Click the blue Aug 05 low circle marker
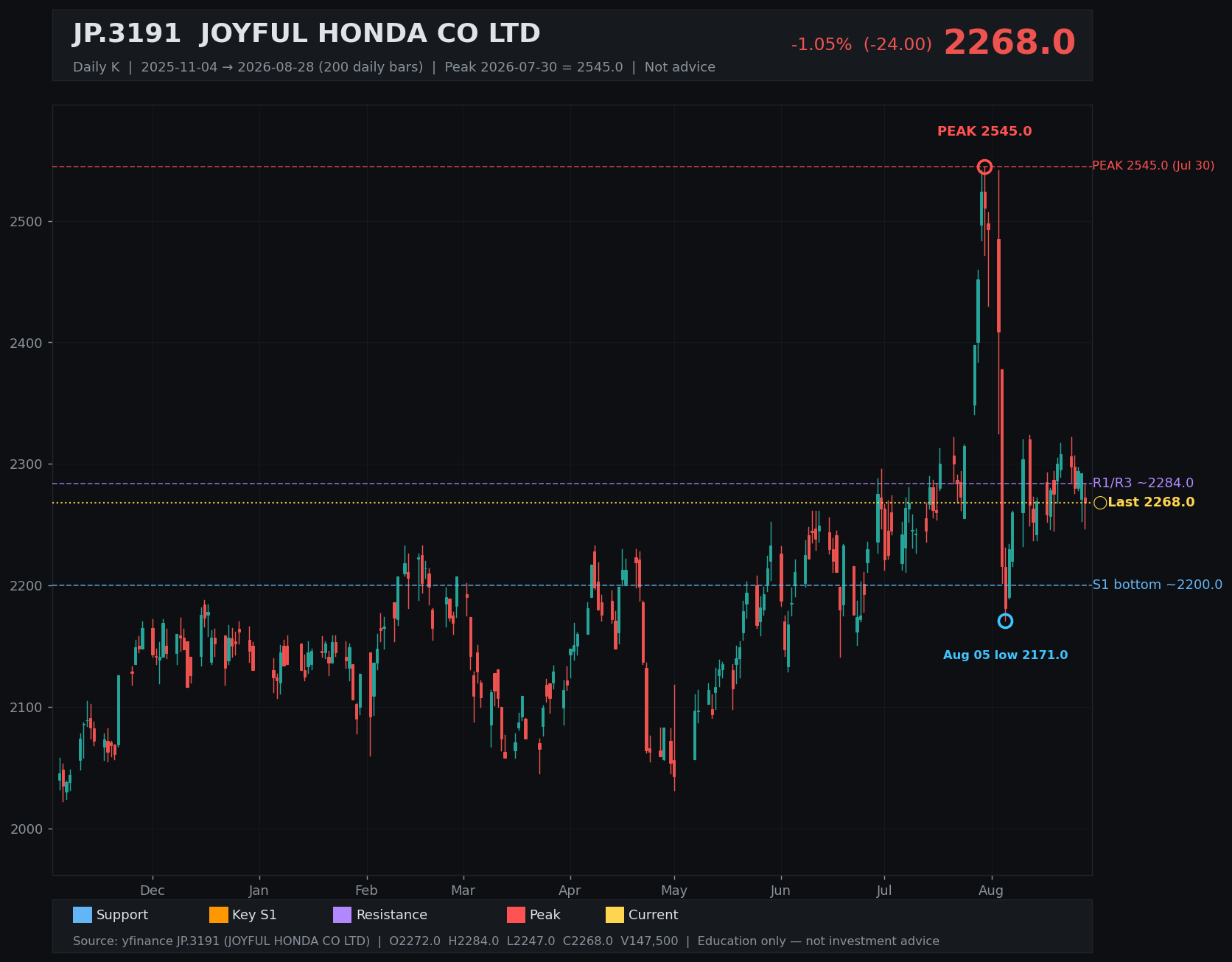This screenshot has height=962, width=1232. click(1005, 621)
